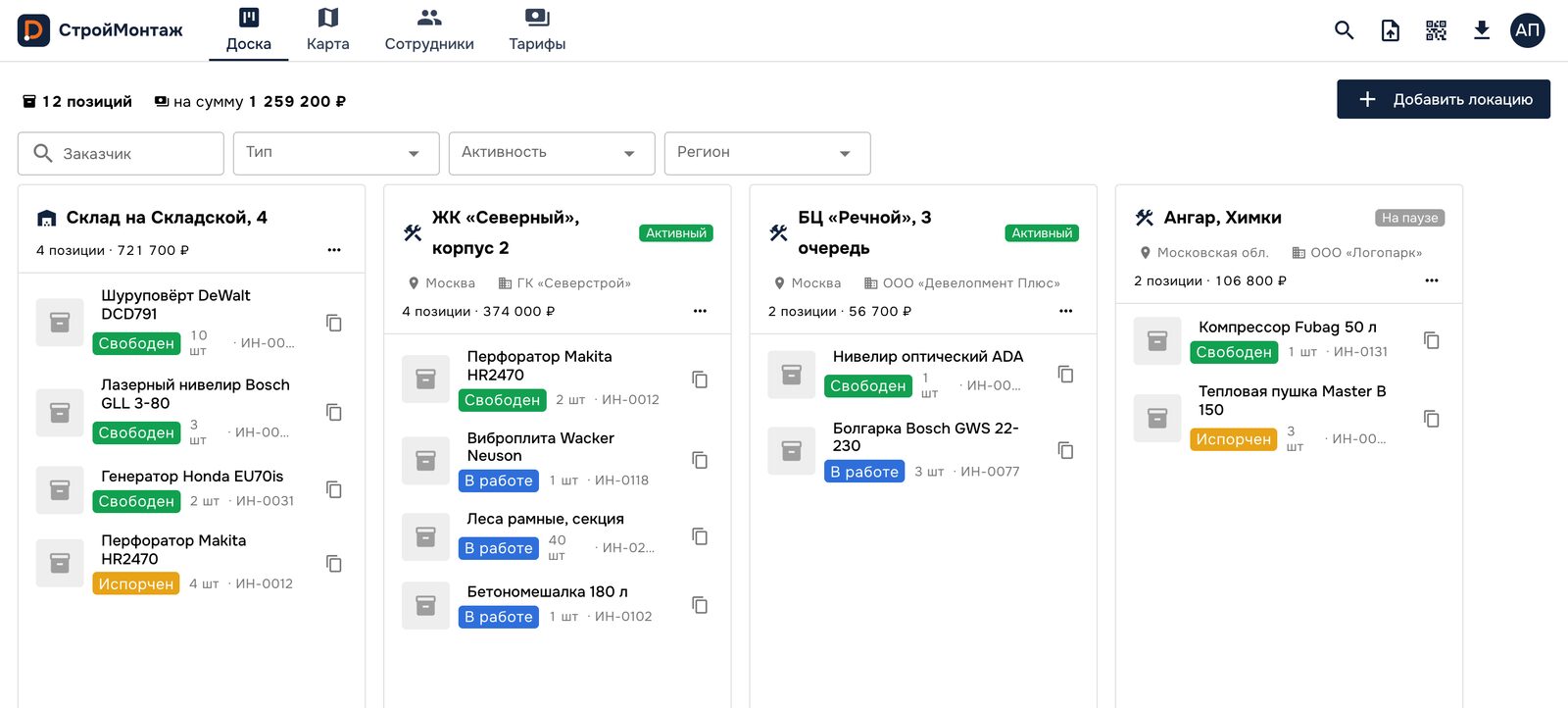1568x708 pixels.
Task: Open more options for Ангар, Химки
Action: tap(1432, 280)
